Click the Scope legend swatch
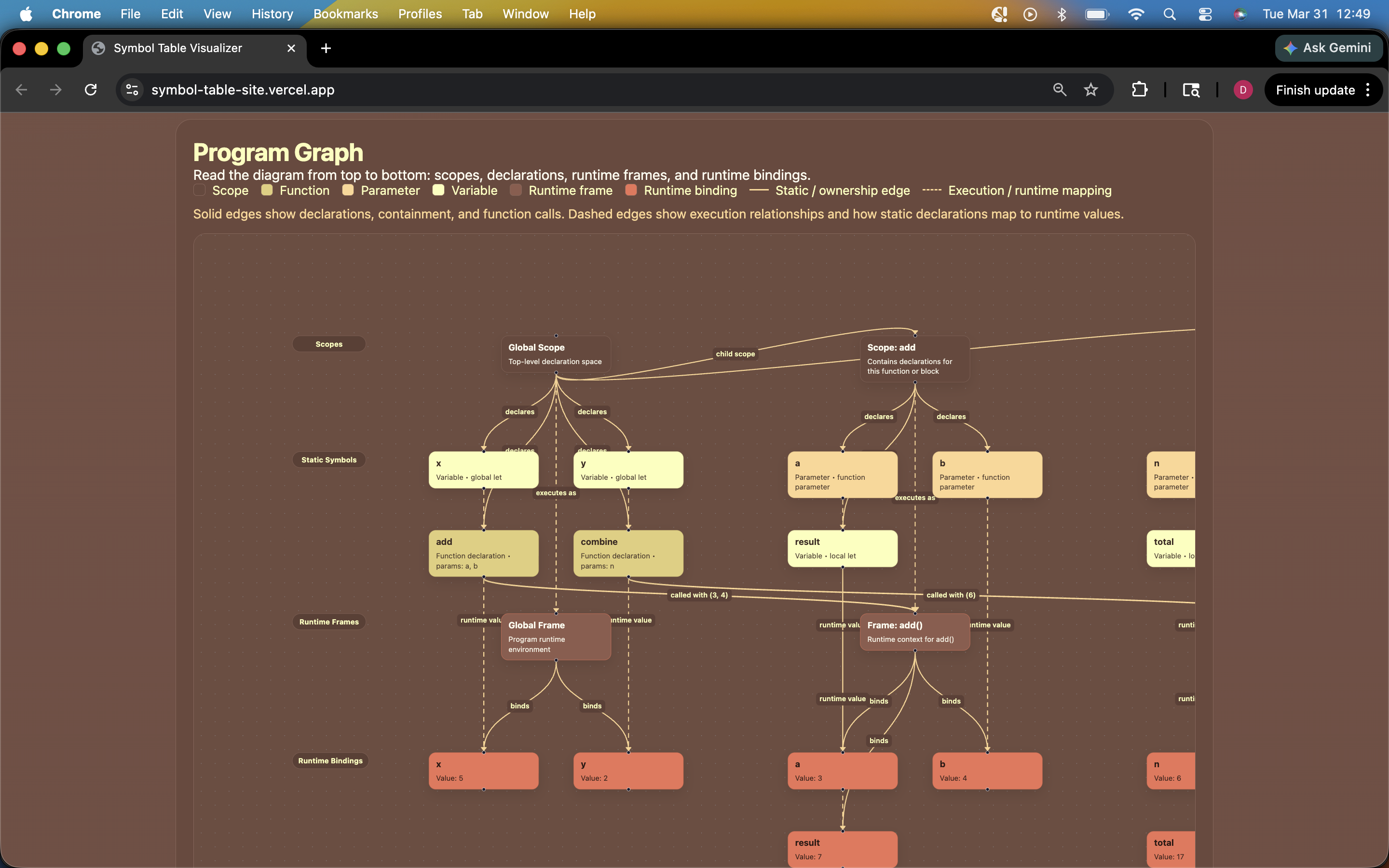This screenshot has height=868, width=1389. coord(199,190)
